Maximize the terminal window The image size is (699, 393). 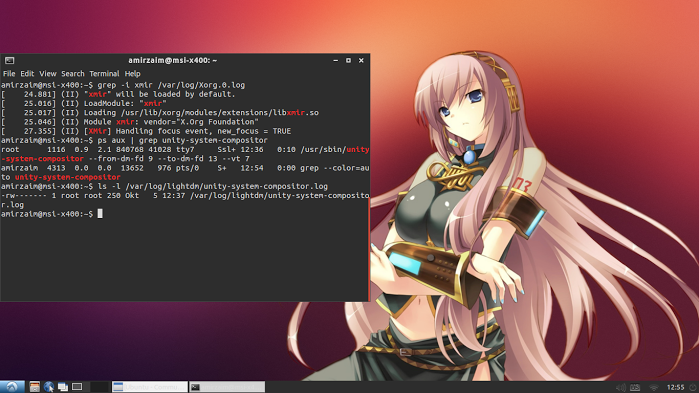[348, 60]
